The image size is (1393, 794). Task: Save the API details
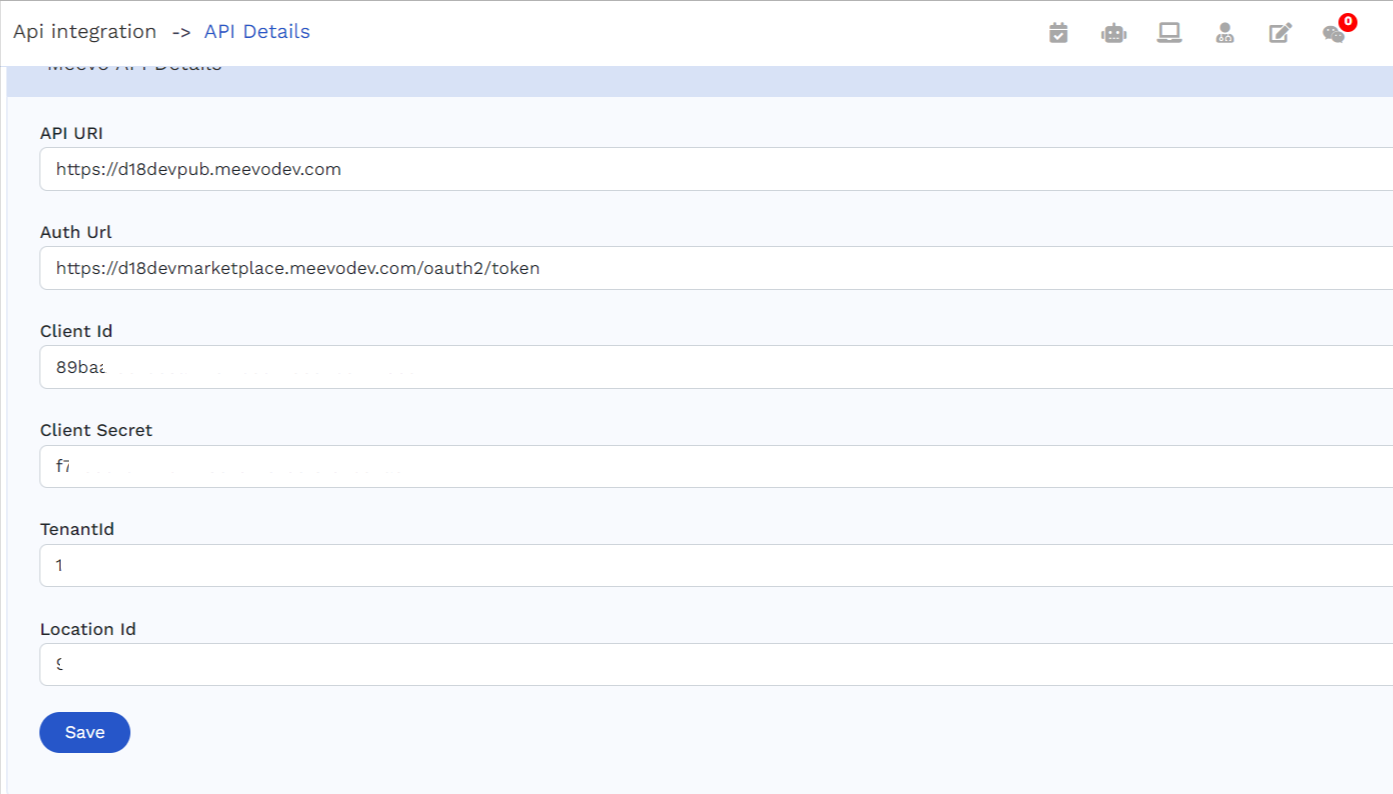pyautogui.click(x=85, y=732)
